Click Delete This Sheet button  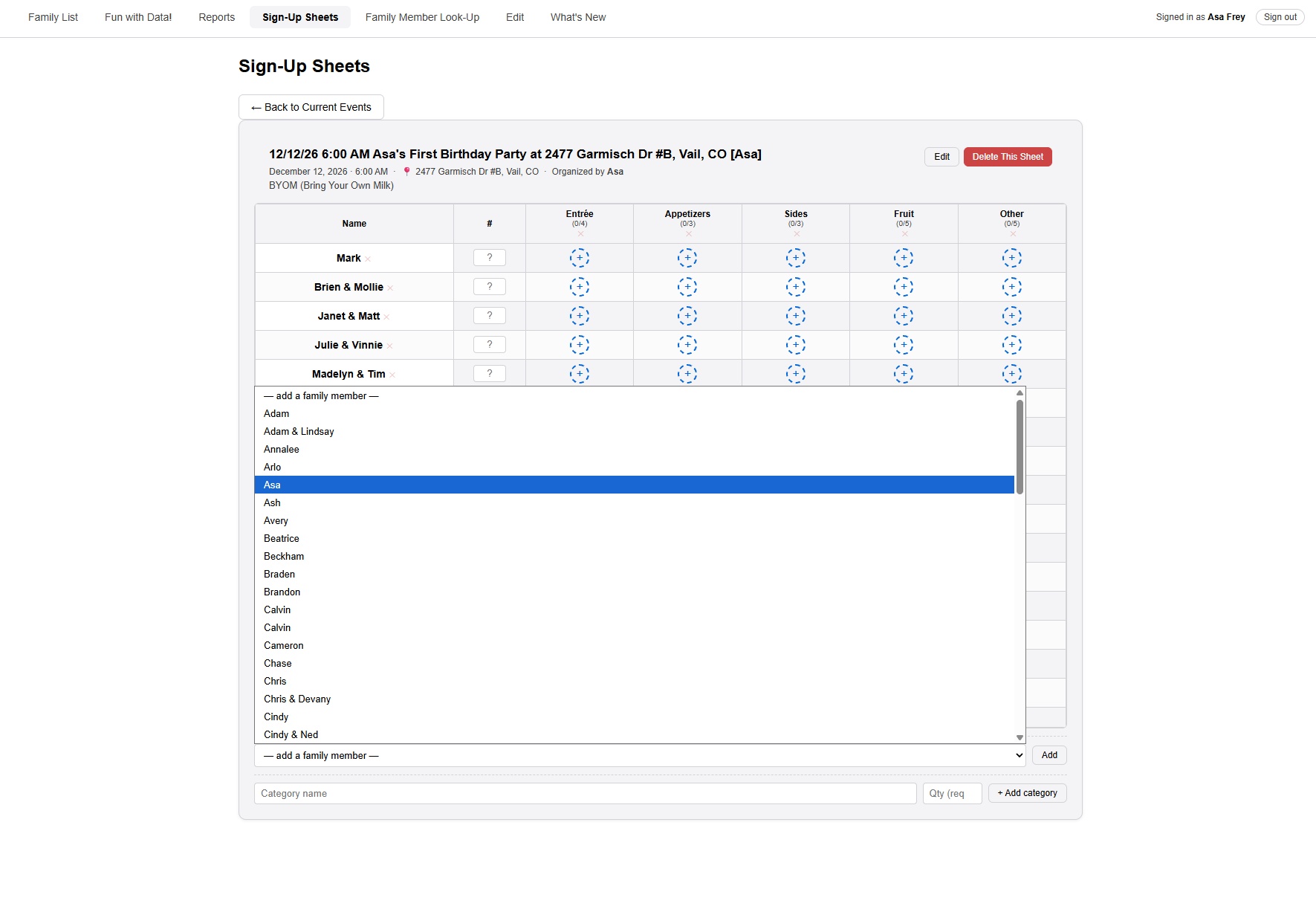point(1008,157)
